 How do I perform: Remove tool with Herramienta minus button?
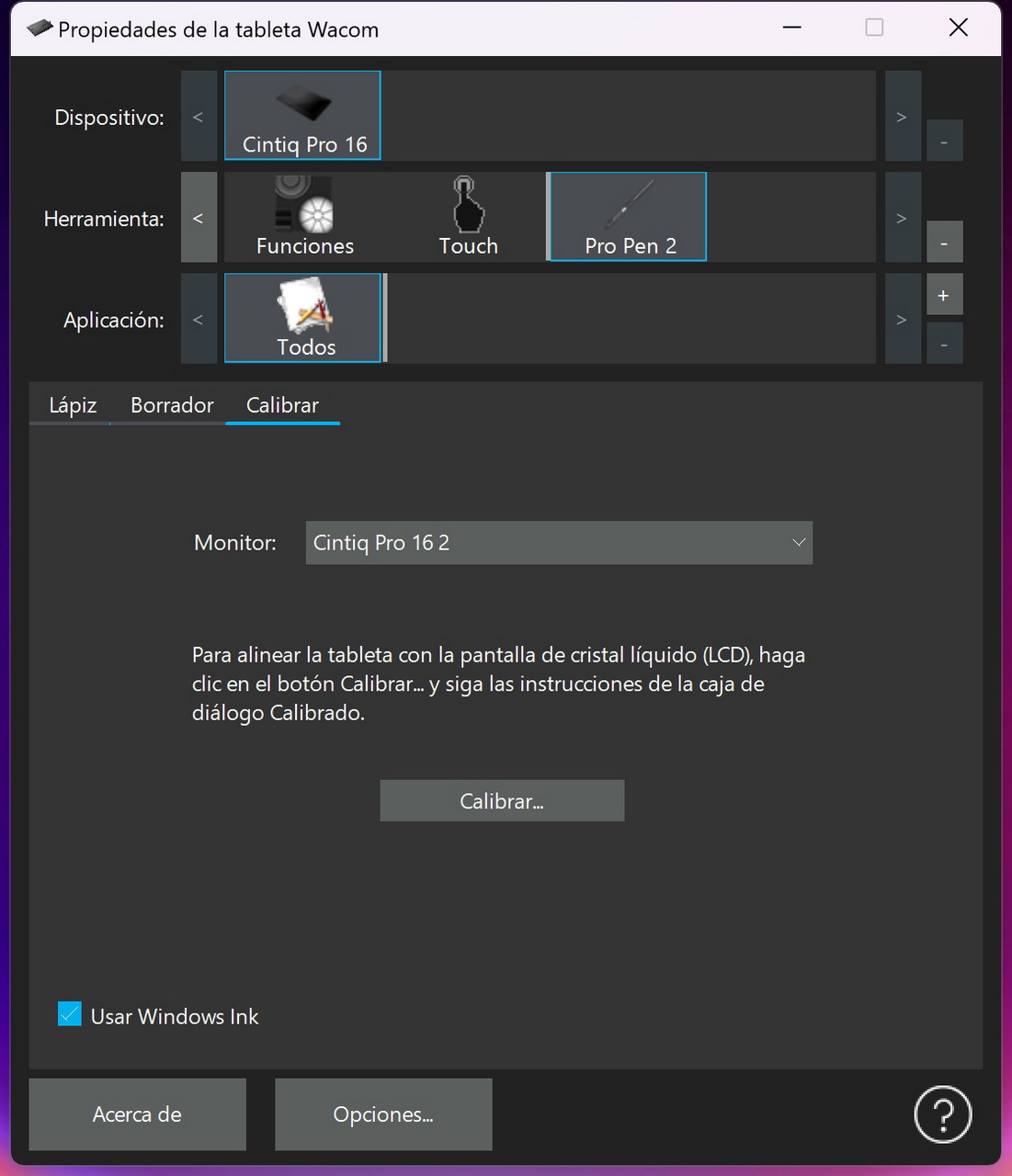pos(944,243)
